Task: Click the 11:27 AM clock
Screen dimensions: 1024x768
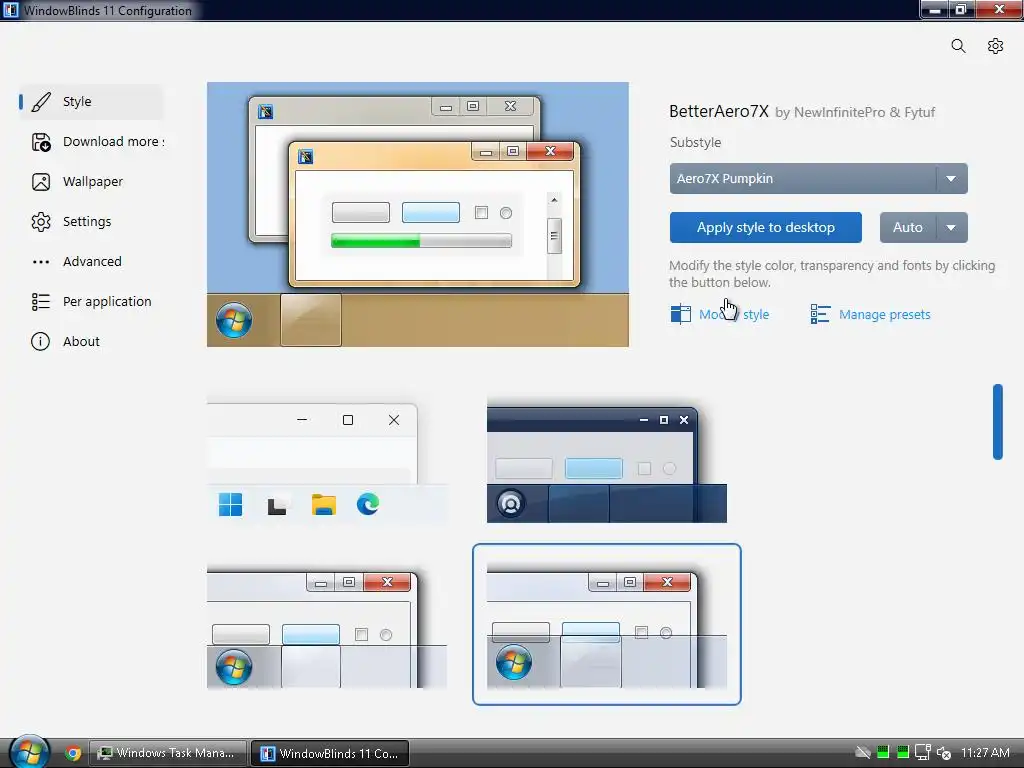Action: click(x=985, y=753)
